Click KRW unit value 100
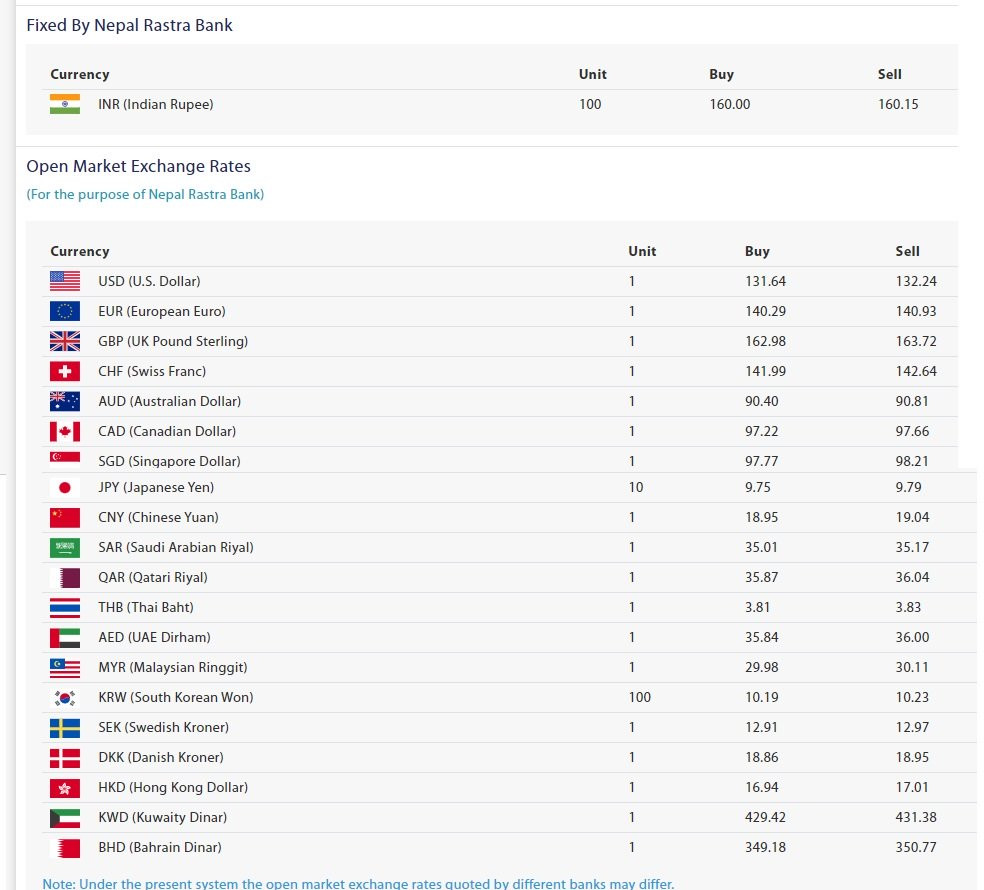 point(639,697)
